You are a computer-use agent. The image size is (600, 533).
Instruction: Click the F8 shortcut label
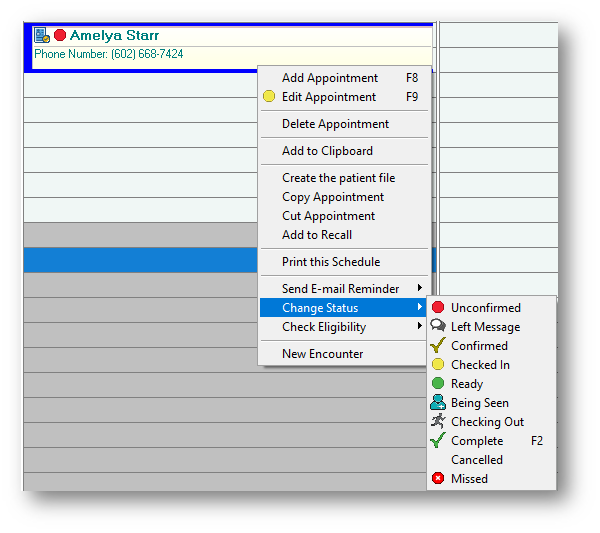(412, 78)
